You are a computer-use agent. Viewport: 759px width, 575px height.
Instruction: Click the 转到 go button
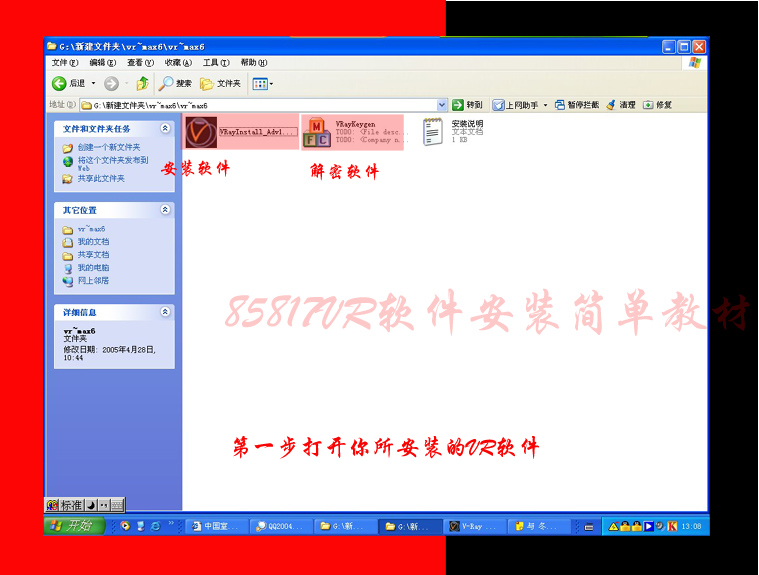pyautogui.click(x=467, y=105)
